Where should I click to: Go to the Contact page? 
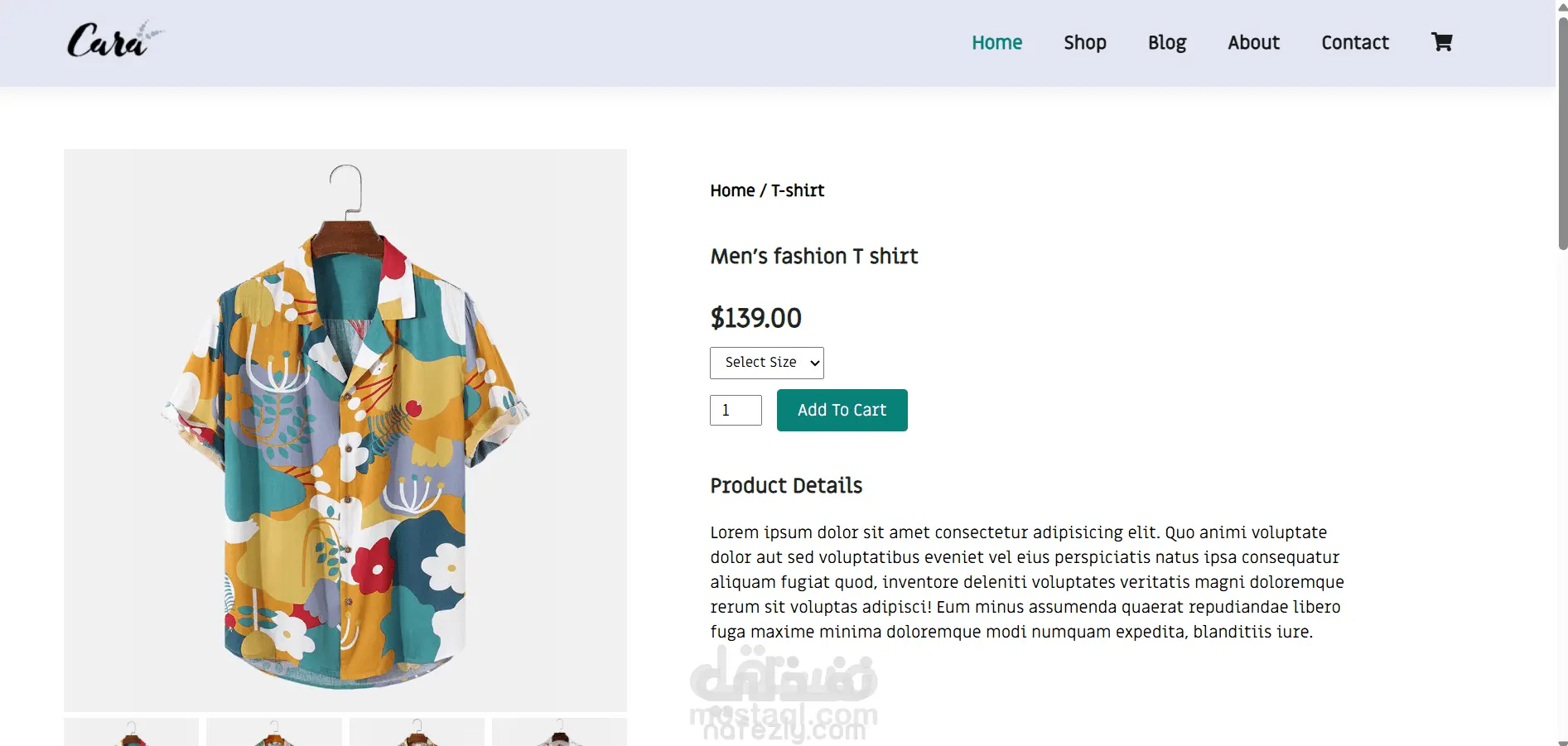[1354, 43]
